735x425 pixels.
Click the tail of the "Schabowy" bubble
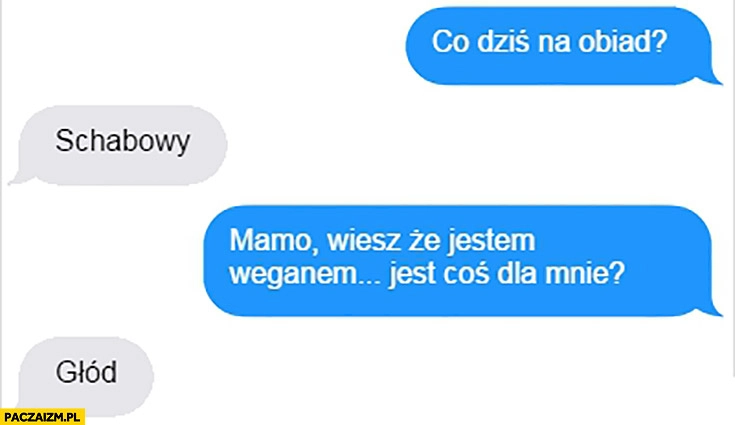pyautogui.click(x=19, y=178)
